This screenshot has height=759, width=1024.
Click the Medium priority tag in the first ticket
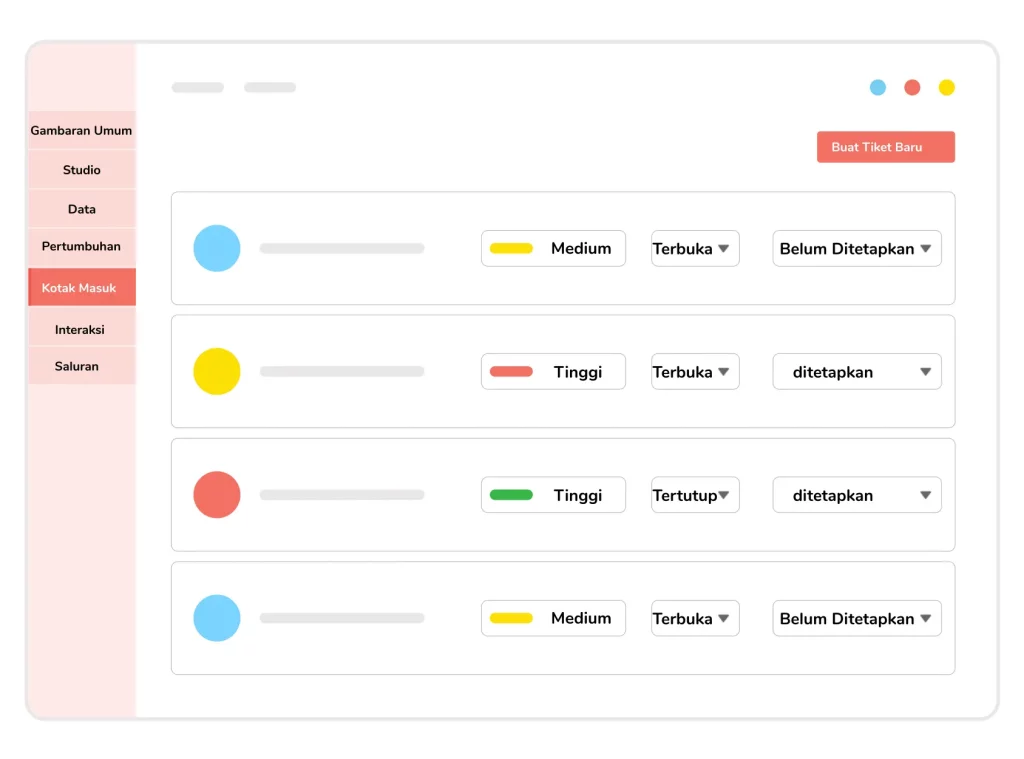[x=553, y=249]
